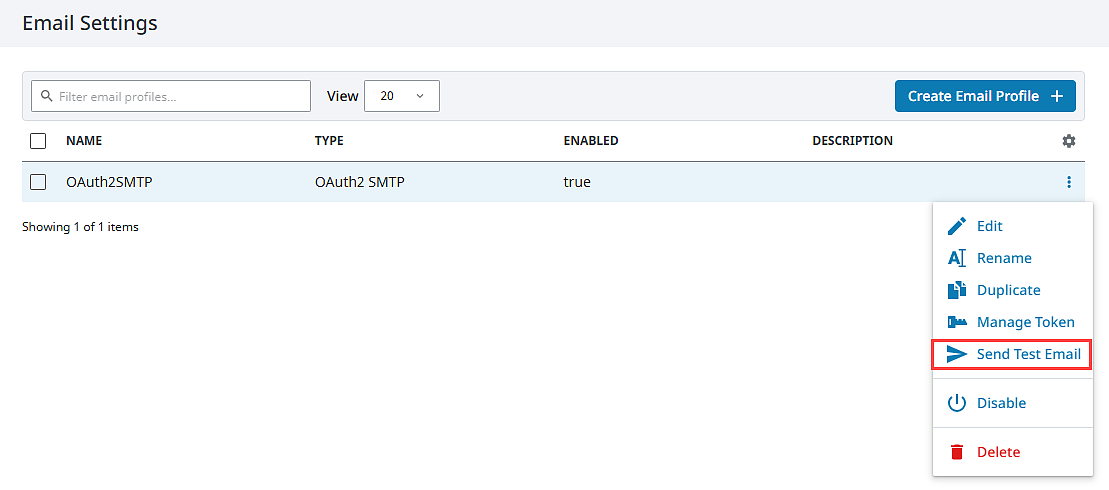Click plus icon on Create Email Profile
The image size is (1109, 490).
[1057, 96]
